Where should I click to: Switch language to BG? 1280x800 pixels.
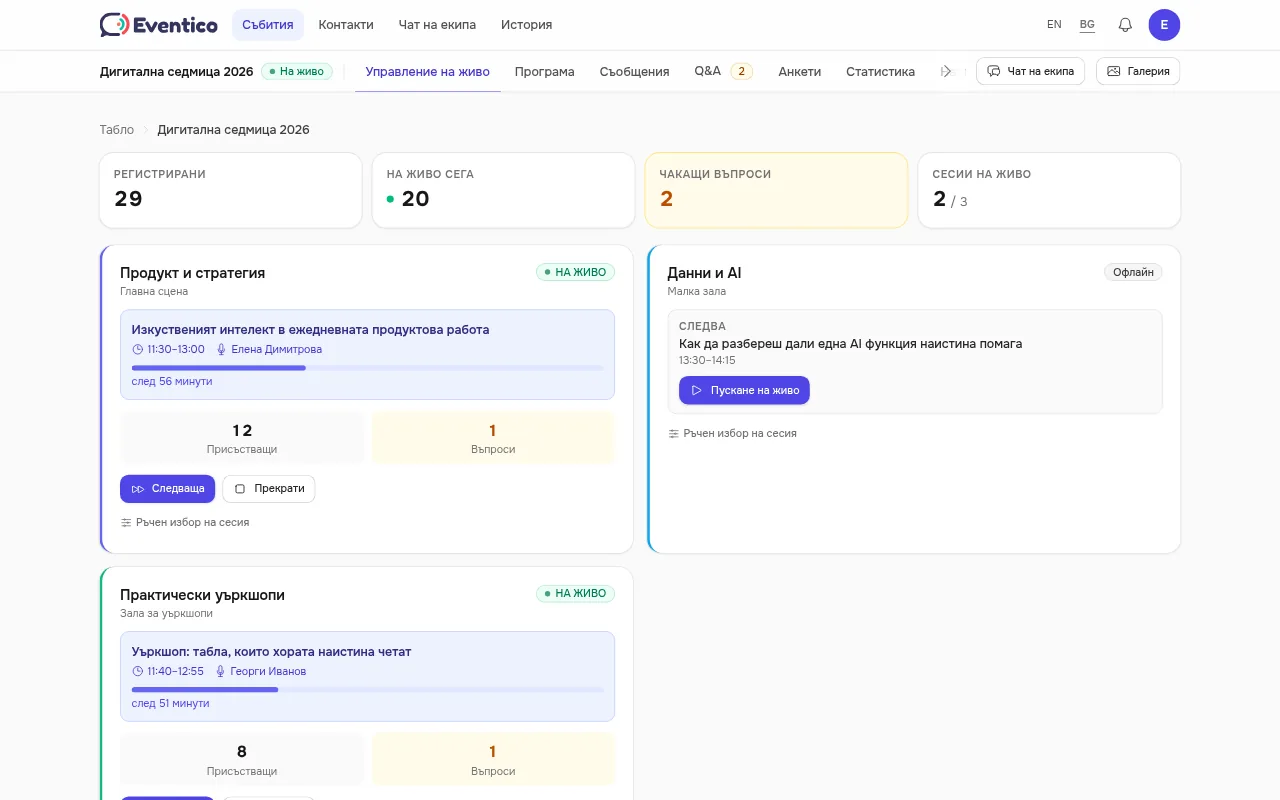pos(1087,25)
